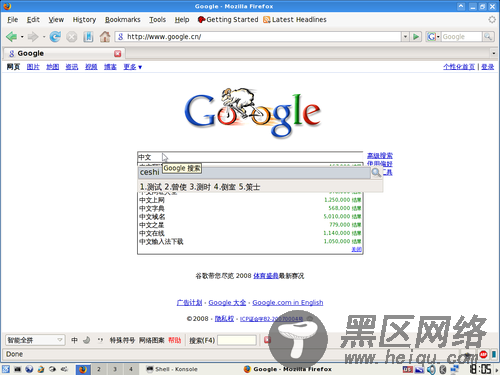Switch to Shell - Konsole taskbar window
This screenshot has width=500, height=375.
coord(172,369)
